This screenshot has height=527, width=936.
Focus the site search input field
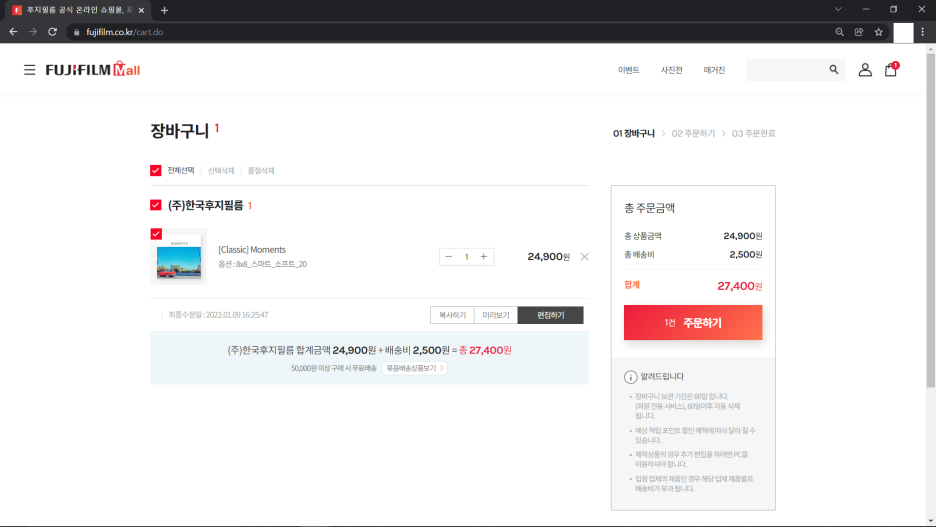point(787,70)
